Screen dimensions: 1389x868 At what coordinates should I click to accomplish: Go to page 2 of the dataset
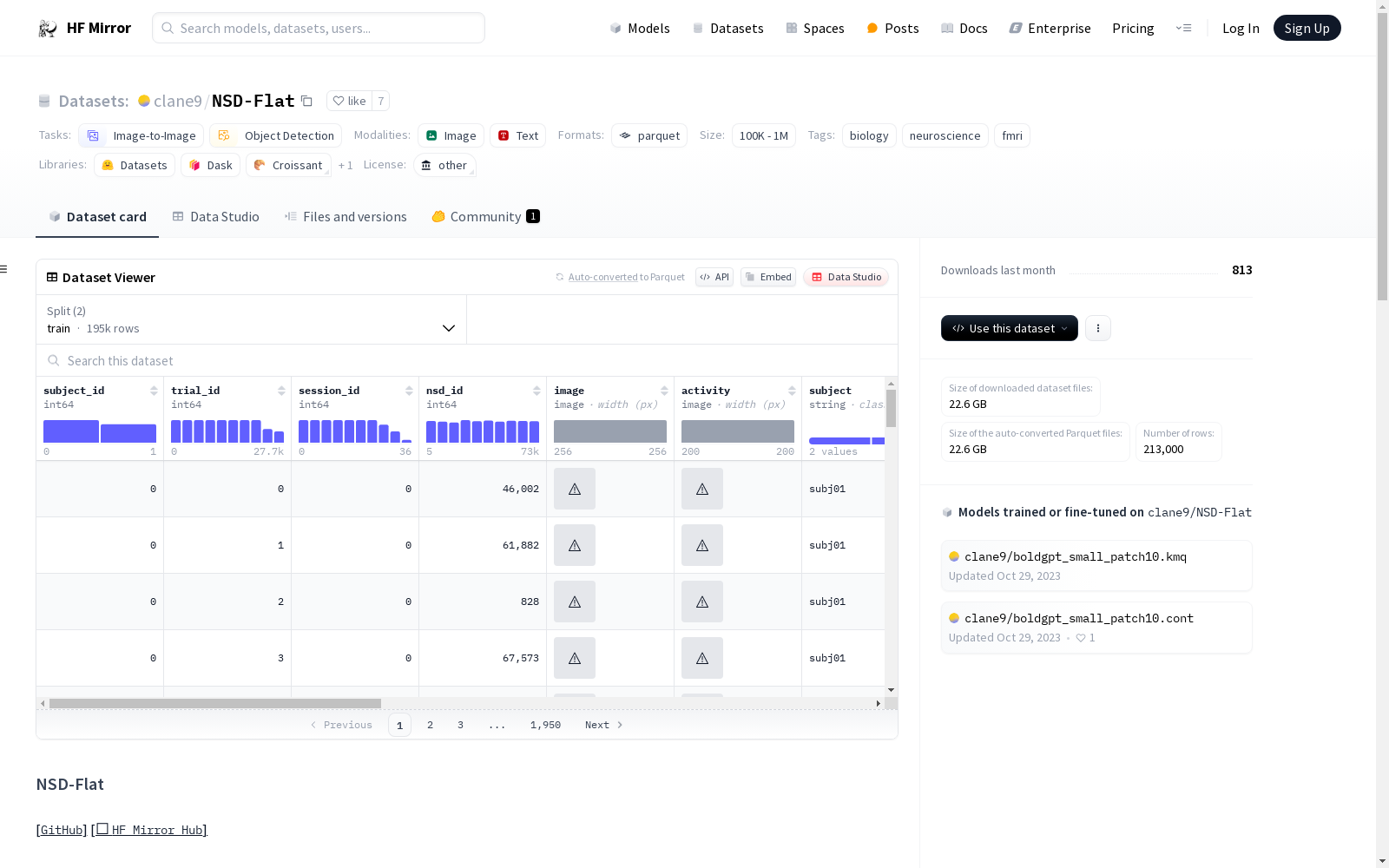pos(430,725)
